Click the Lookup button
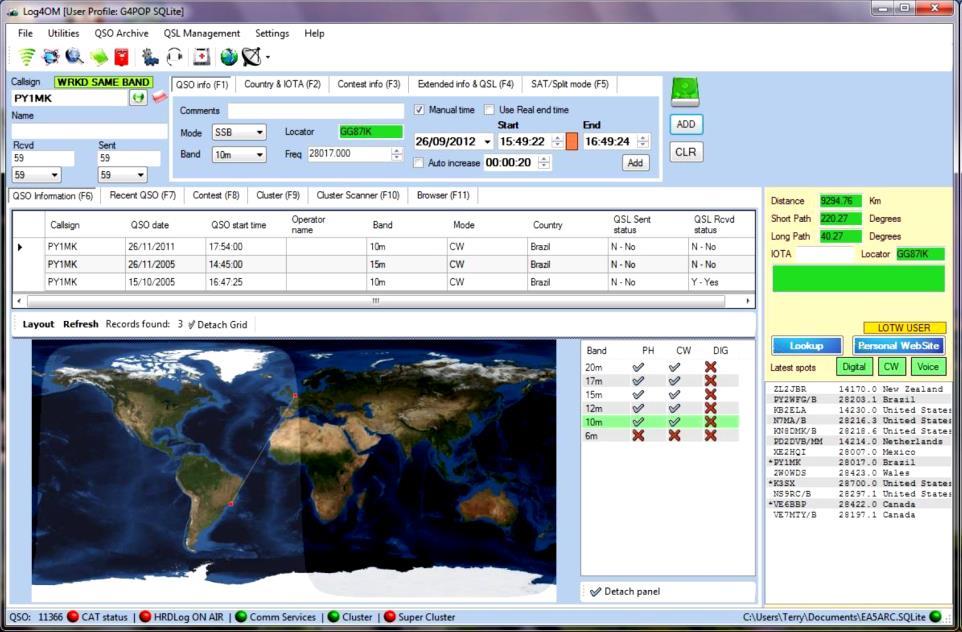This screenshot has width=962, height=632. tap(806, 345)
